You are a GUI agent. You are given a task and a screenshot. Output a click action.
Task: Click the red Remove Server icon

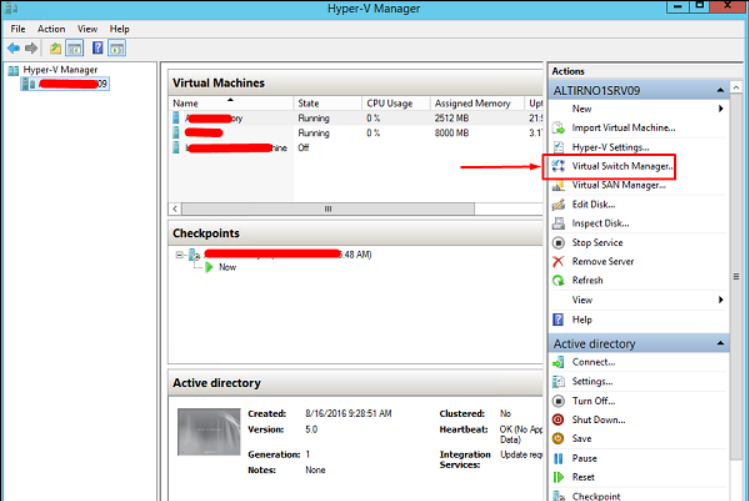tap(559, 261)
